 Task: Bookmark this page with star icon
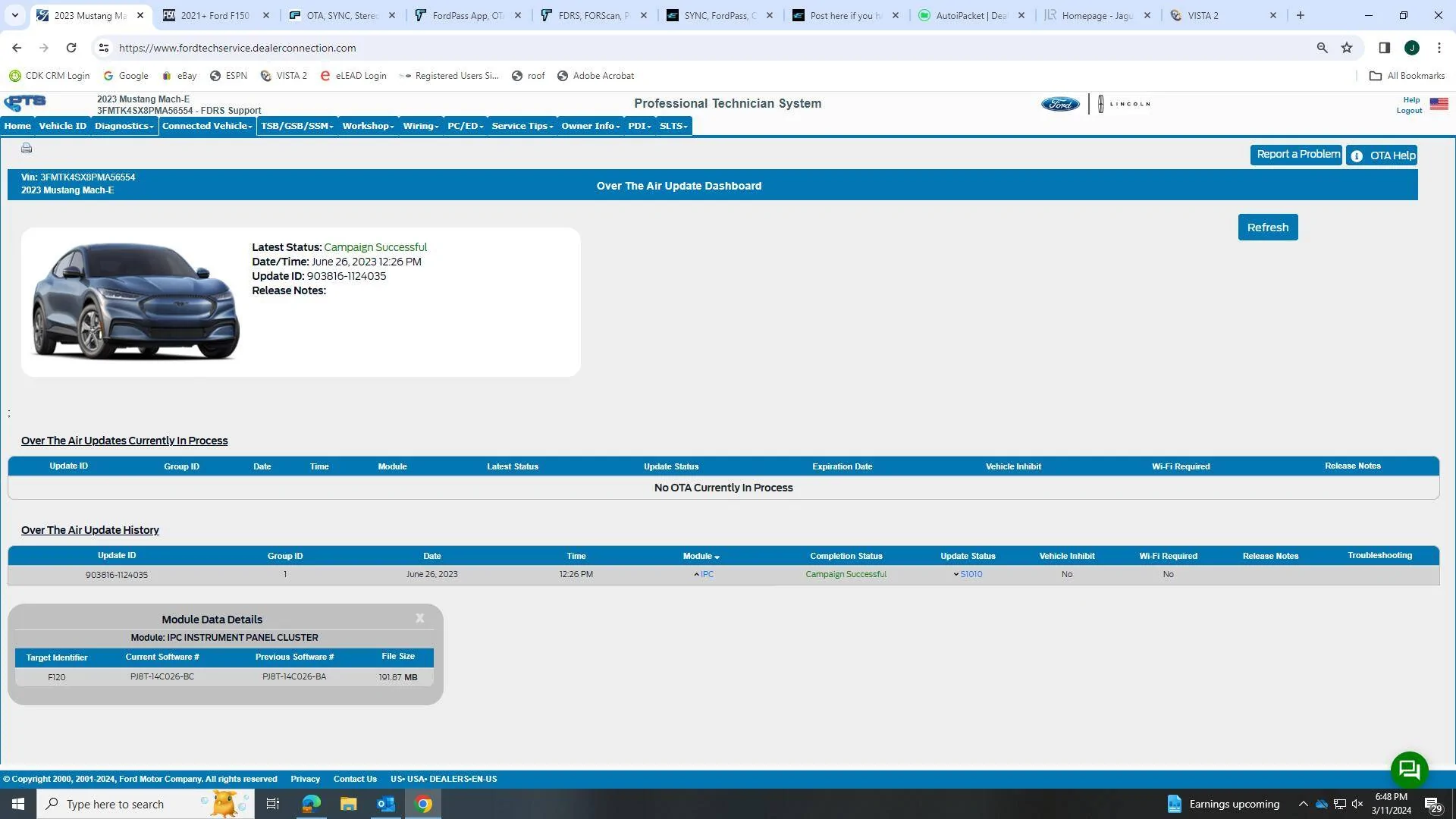pos(1347,48)
